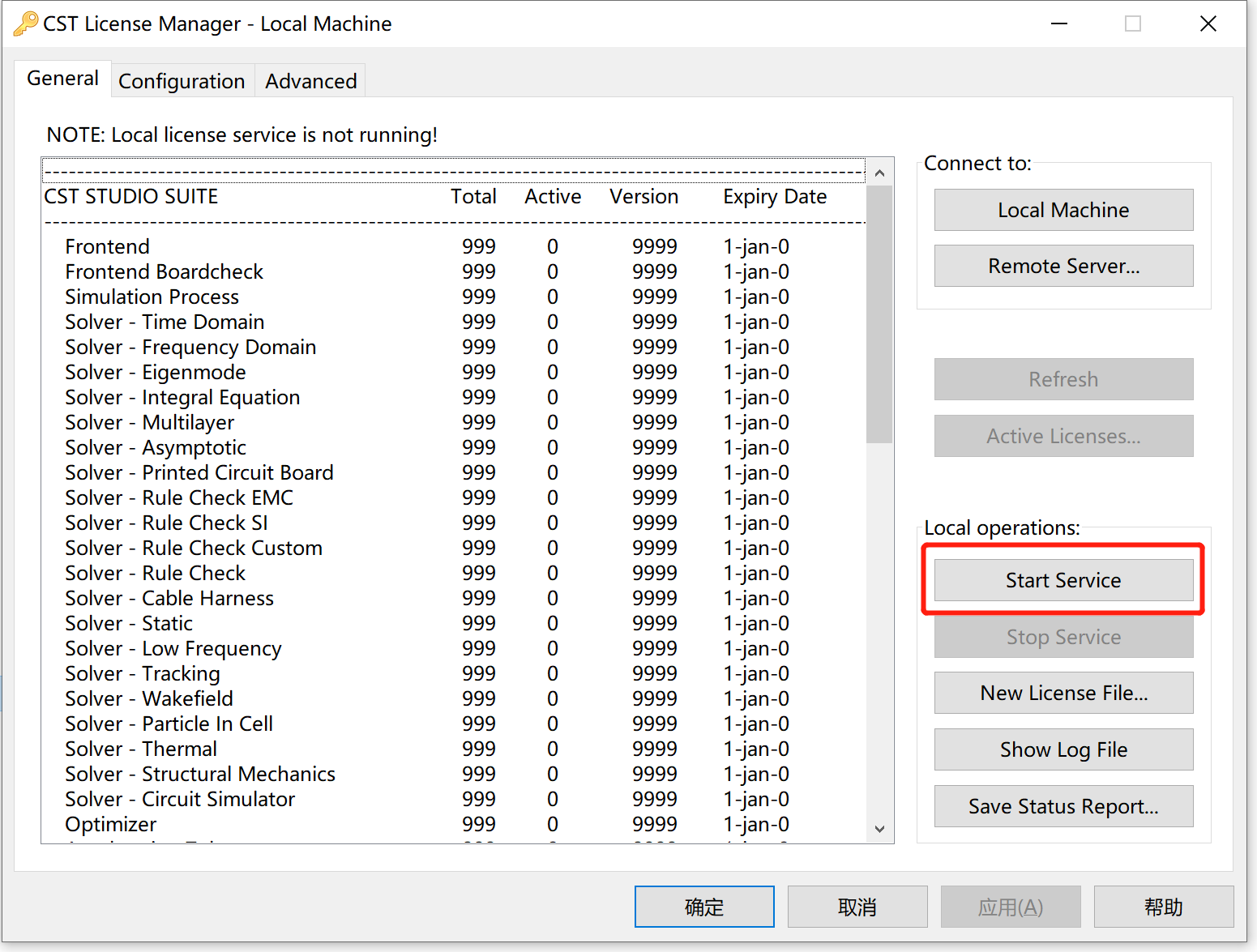The height and width of the screenshot is (952, 1257).
Task: Select the Optimizer license row
Action: coord(454,824)
